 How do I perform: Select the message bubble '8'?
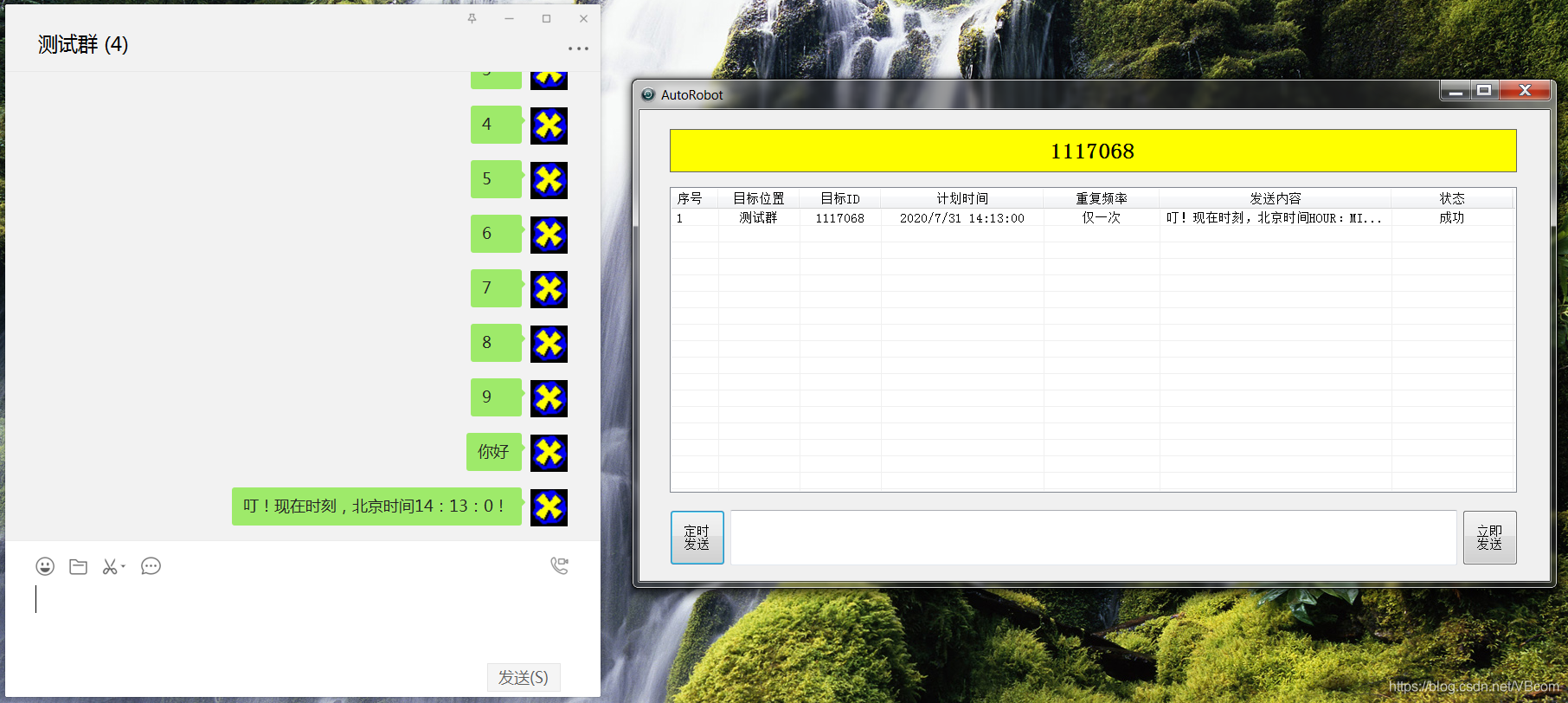[x=497, y=343]
